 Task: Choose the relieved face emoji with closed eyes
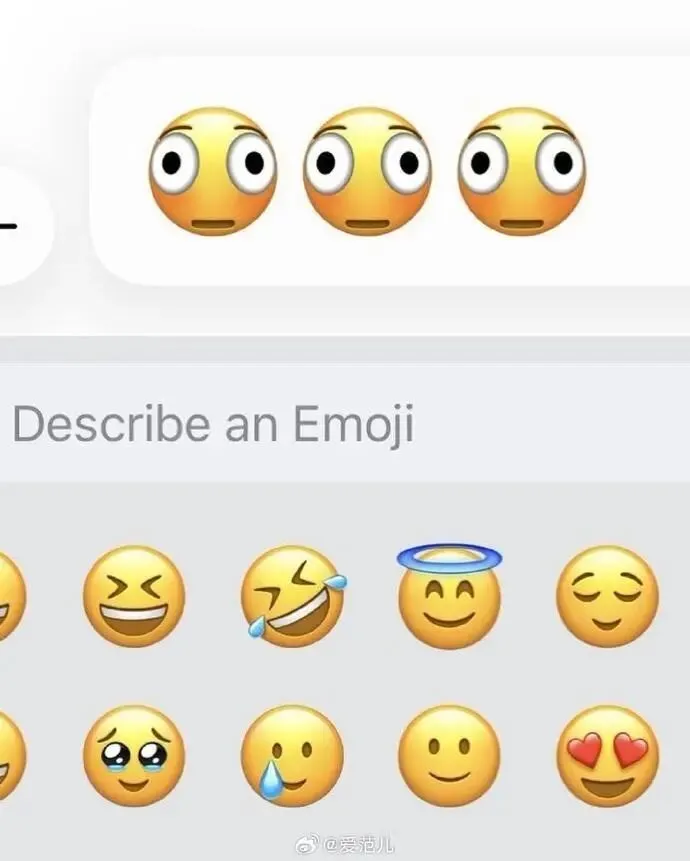click(x=607, y=596)
